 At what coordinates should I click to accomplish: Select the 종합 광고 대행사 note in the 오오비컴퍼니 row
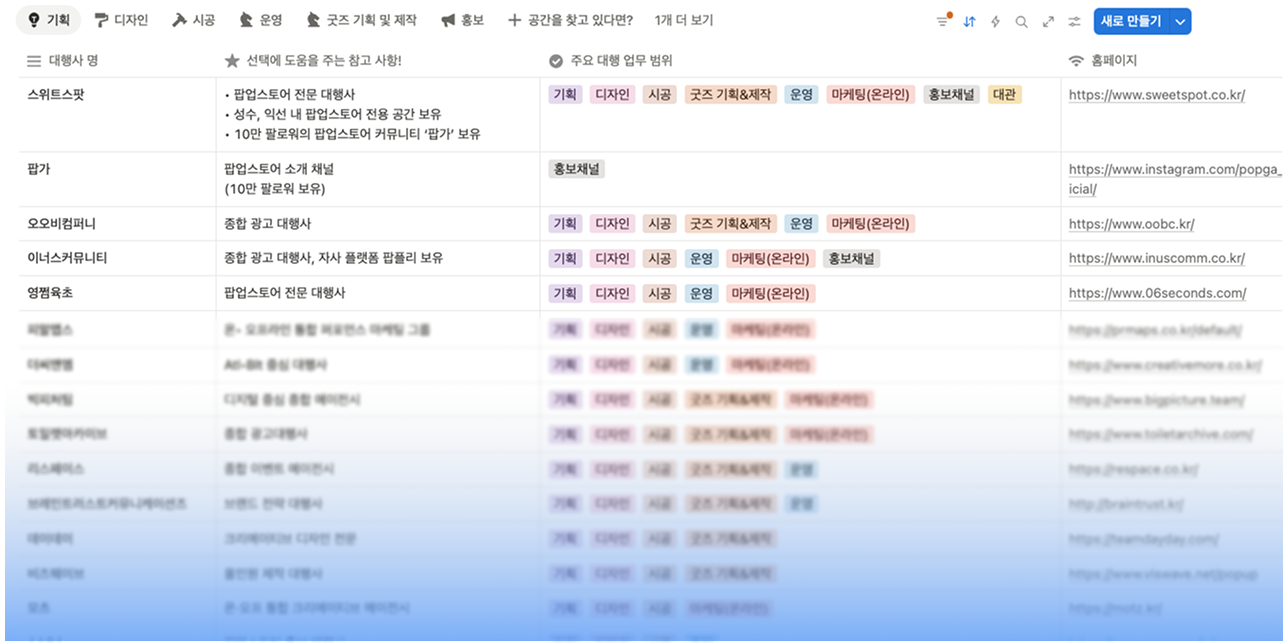tap(268, 224)
